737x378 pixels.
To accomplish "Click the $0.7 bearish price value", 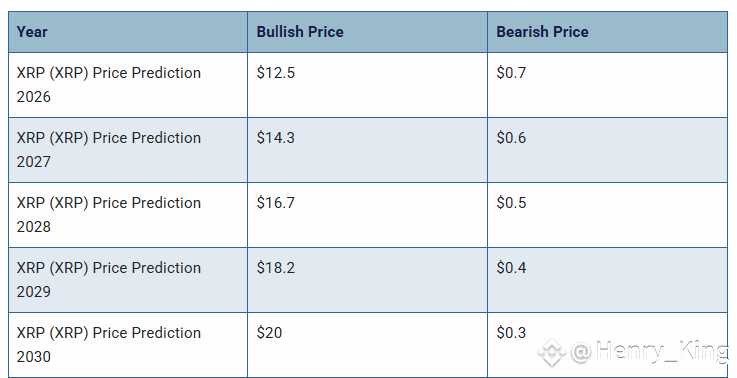I will click(x=511, y=73).
